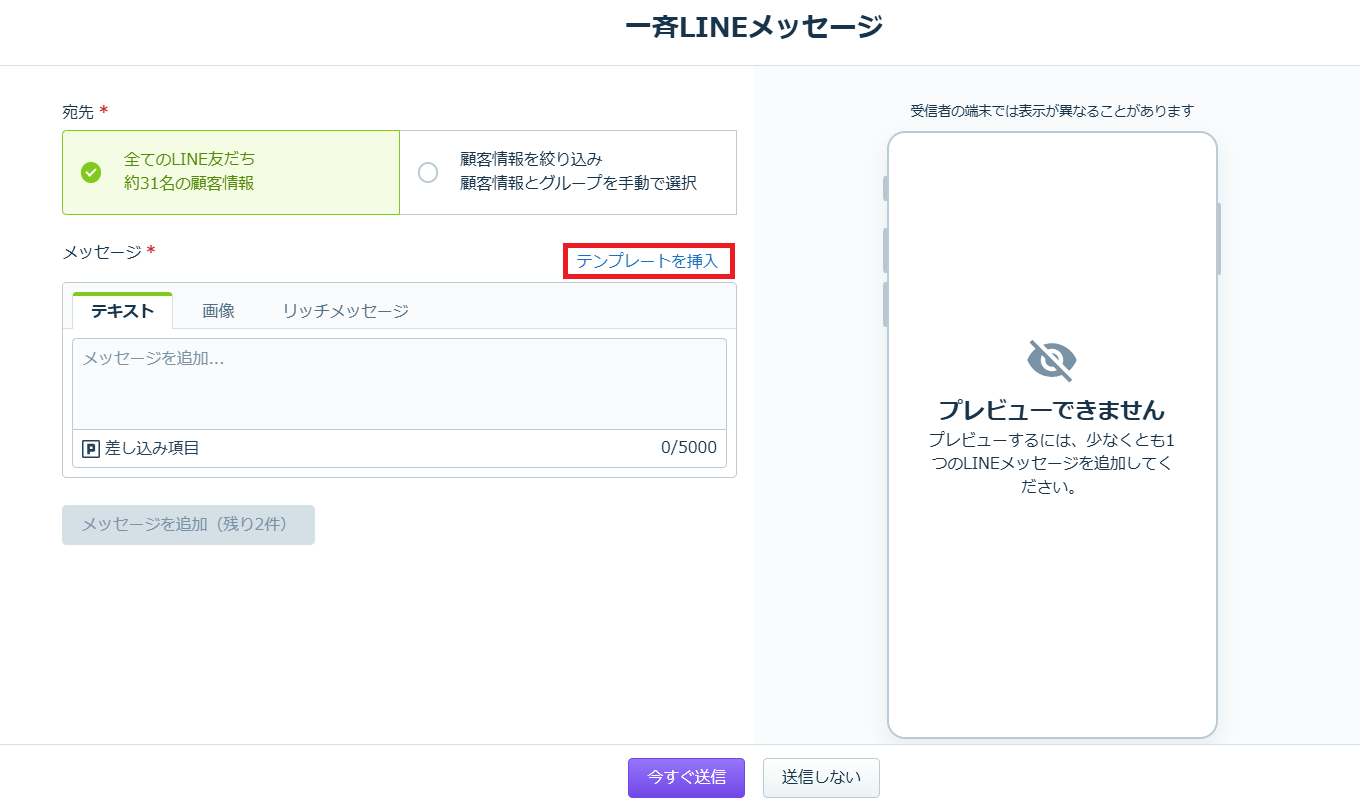Open the リッチメッセージ tab
The width and height of the screenshot is (1360, 799).
(345, 311)
